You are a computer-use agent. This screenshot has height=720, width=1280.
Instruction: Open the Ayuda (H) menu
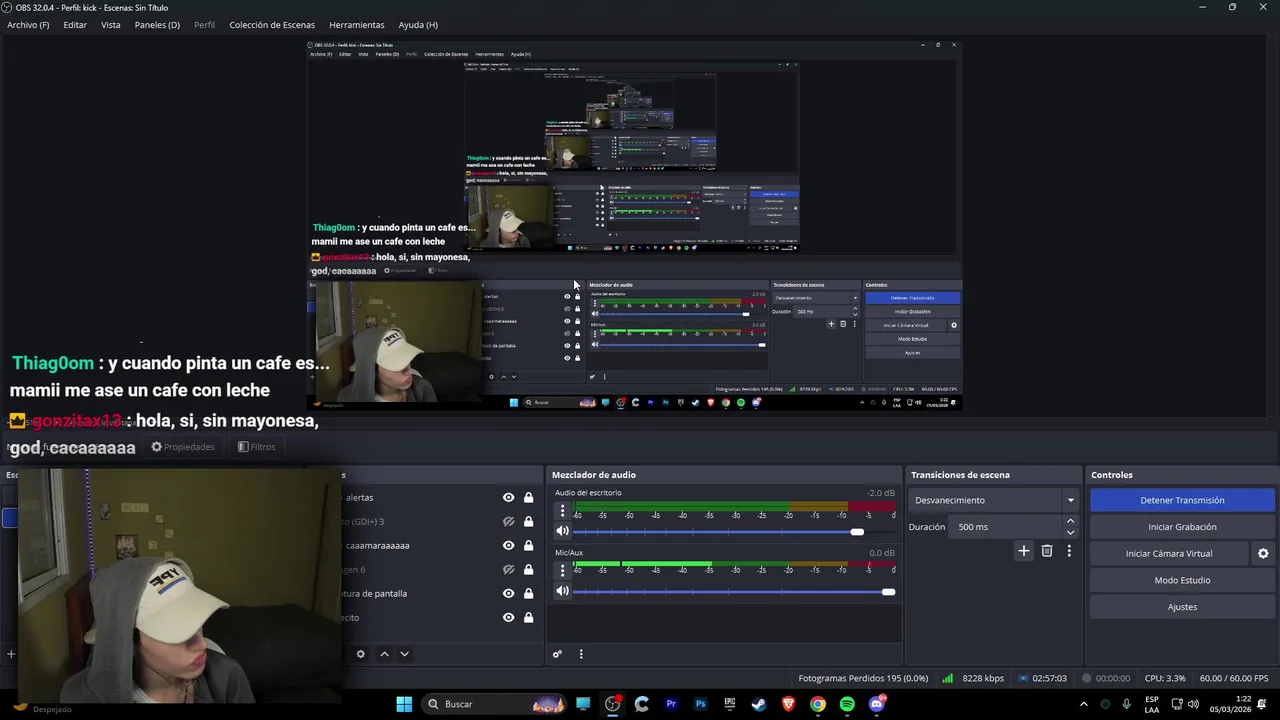coord(418,25)
